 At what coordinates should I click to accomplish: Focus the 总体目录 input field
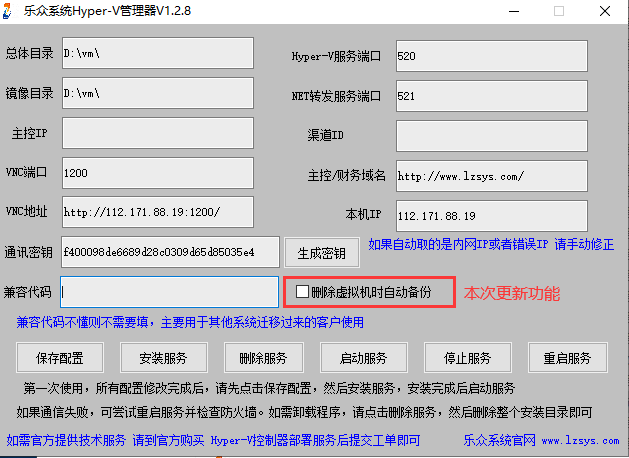click(158, 53)
